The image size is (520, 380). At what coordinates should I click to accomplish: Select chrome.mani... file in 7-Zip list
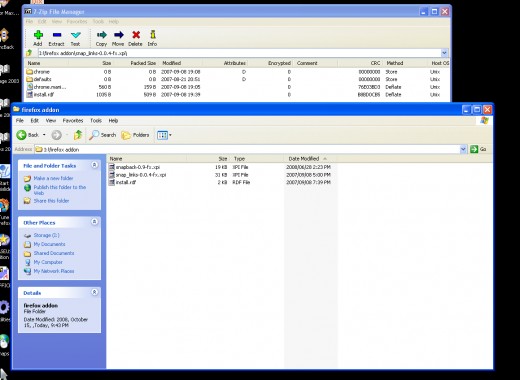point(46,87)
